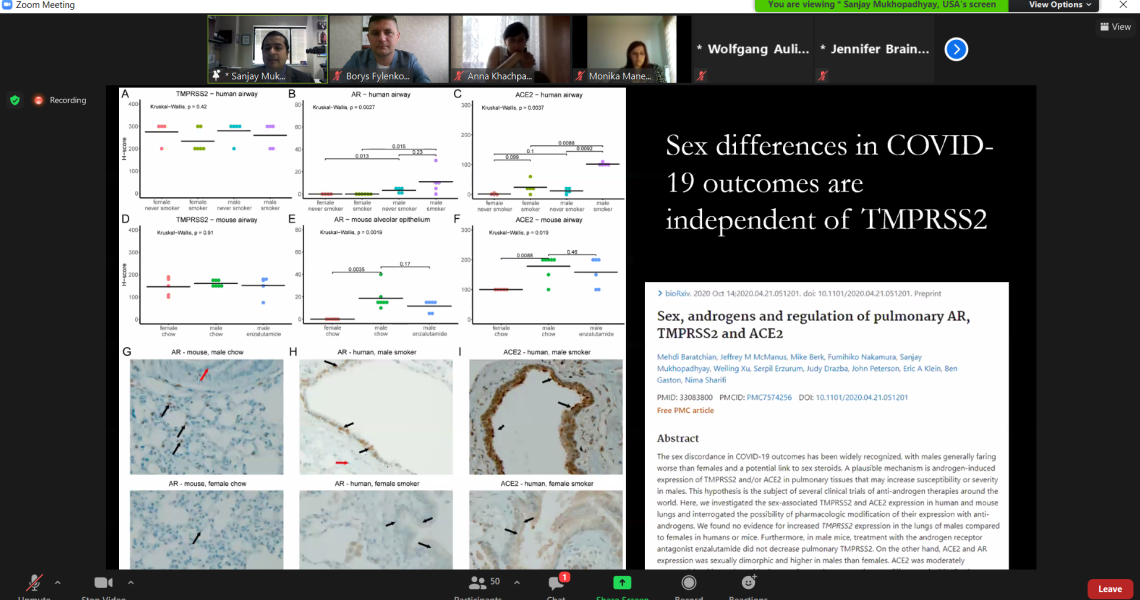The width and height of the screenshot is (1140, 600).
Task: Click ACE2 human, male smoker micrograph
Action: 546,417
